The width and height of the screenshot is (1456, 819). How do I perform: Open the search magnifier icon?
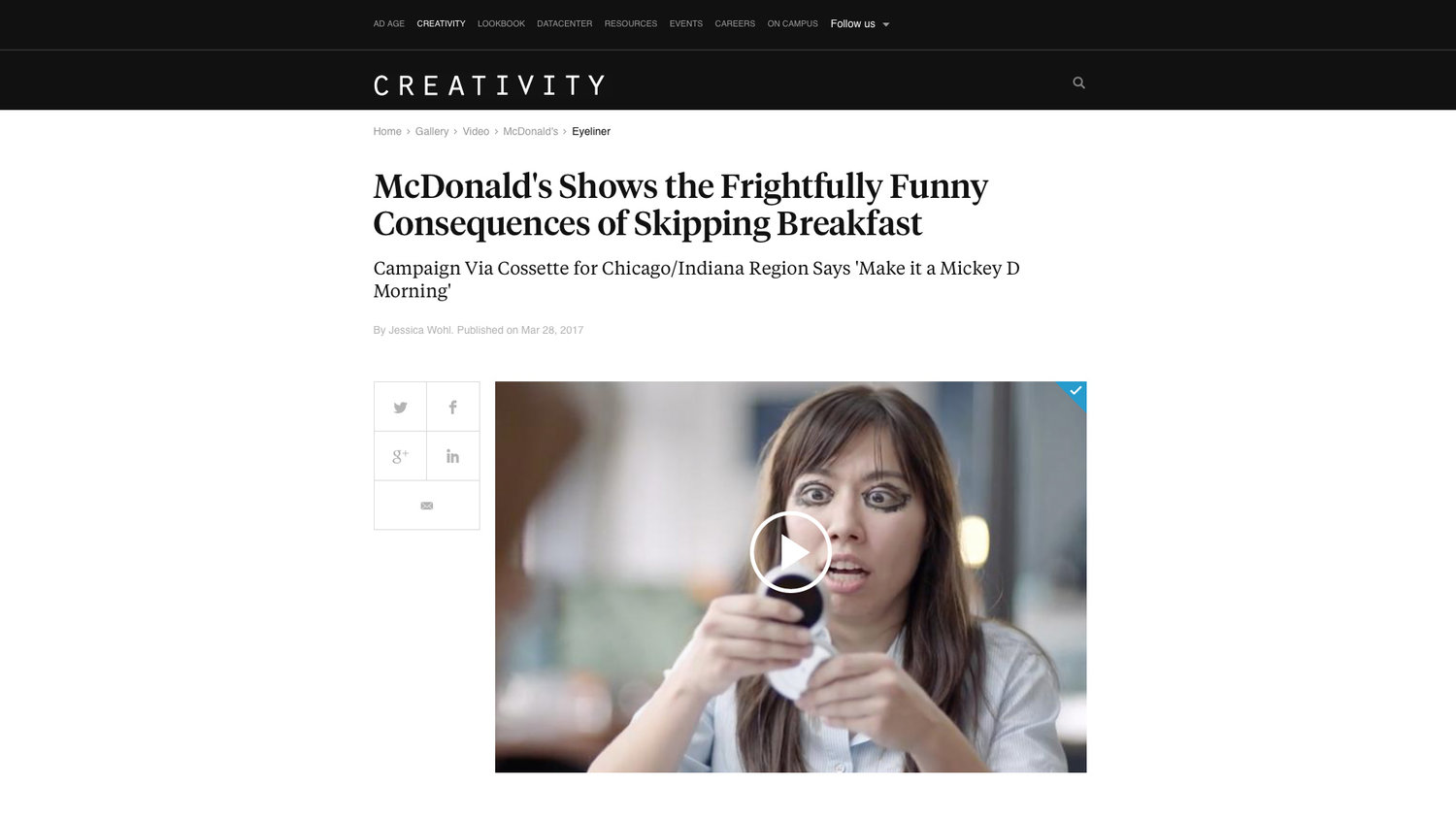pyautogui.click(x=1078, y=83)
